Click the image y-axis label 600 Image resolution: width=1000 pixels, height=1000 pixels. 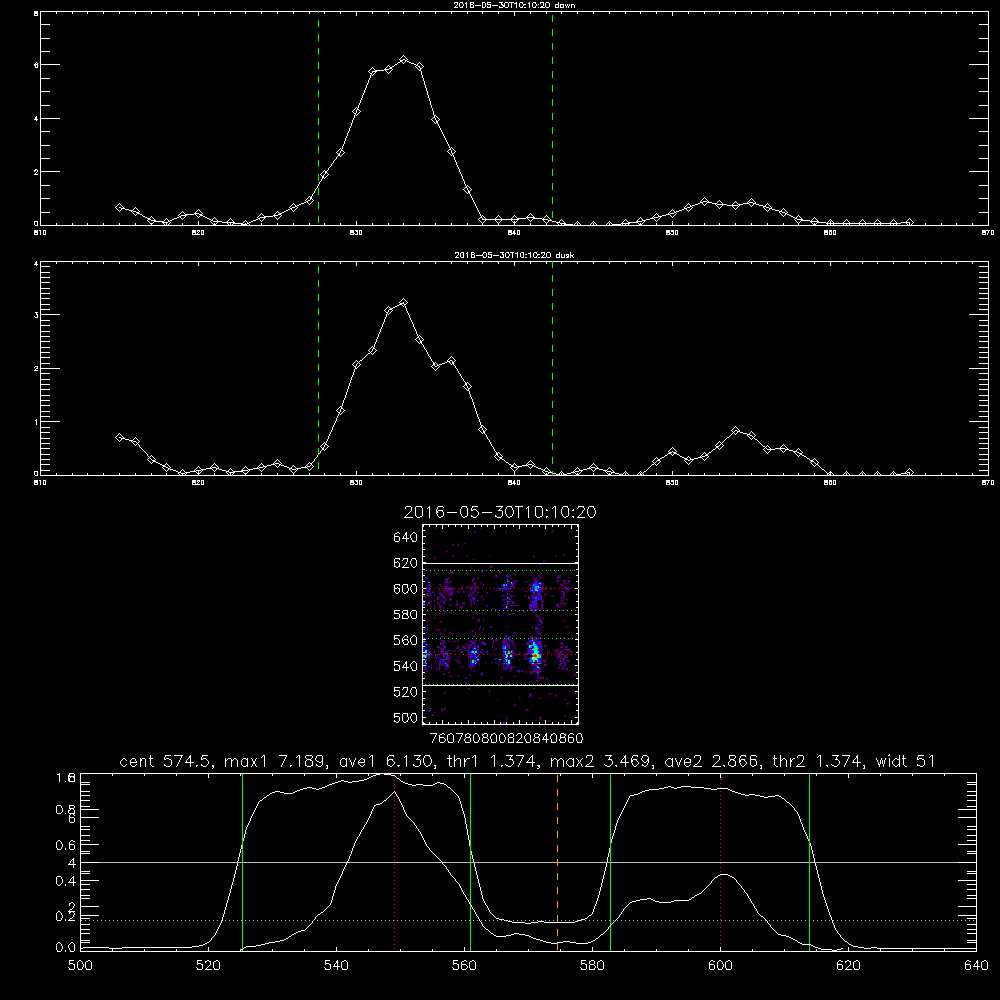click(x=406, y=589)
